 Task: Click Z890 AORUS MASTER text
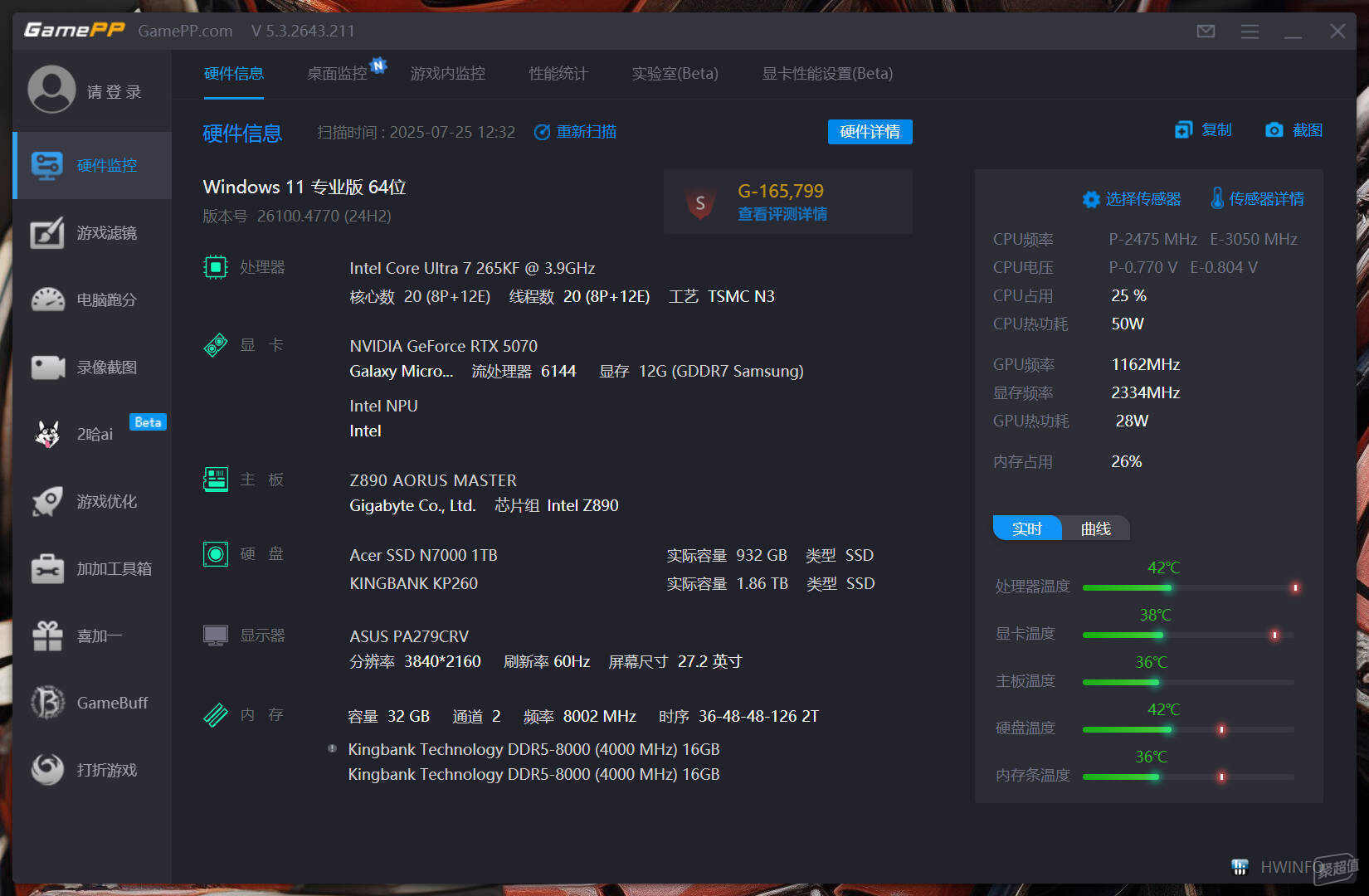click(433, 480)
